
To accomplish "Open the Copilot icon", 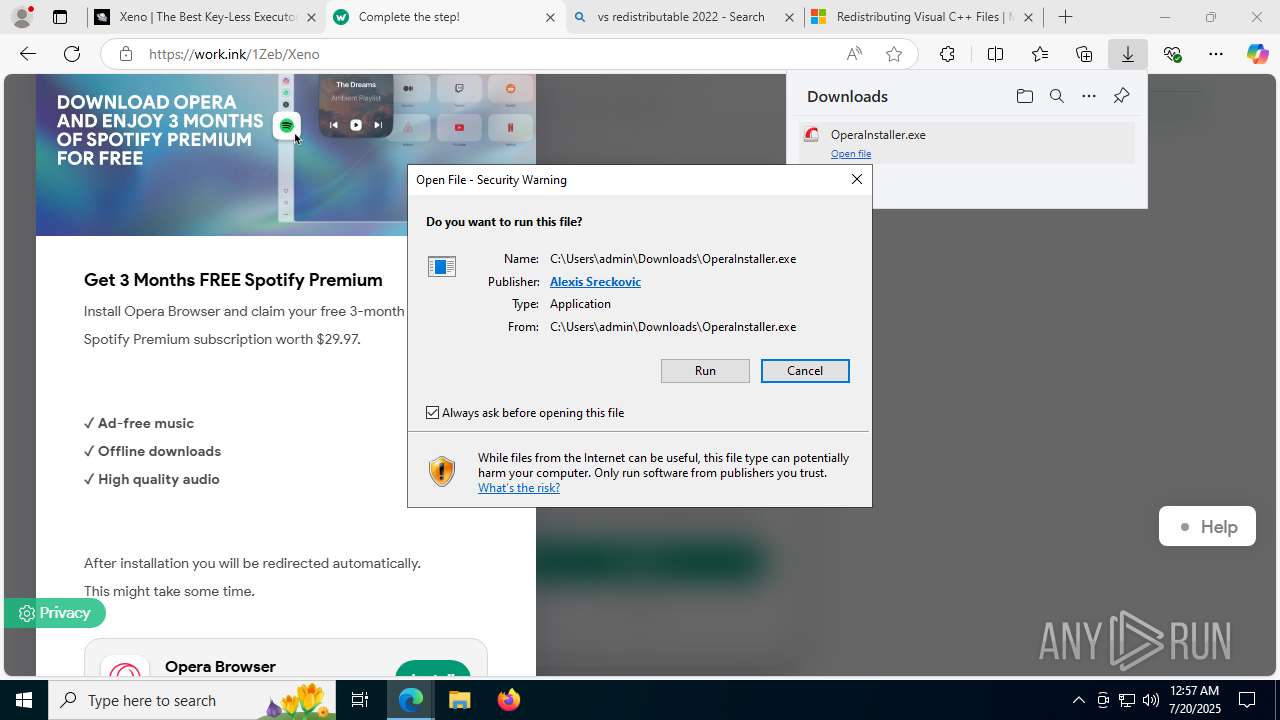I will click(x=1258, y=54).
